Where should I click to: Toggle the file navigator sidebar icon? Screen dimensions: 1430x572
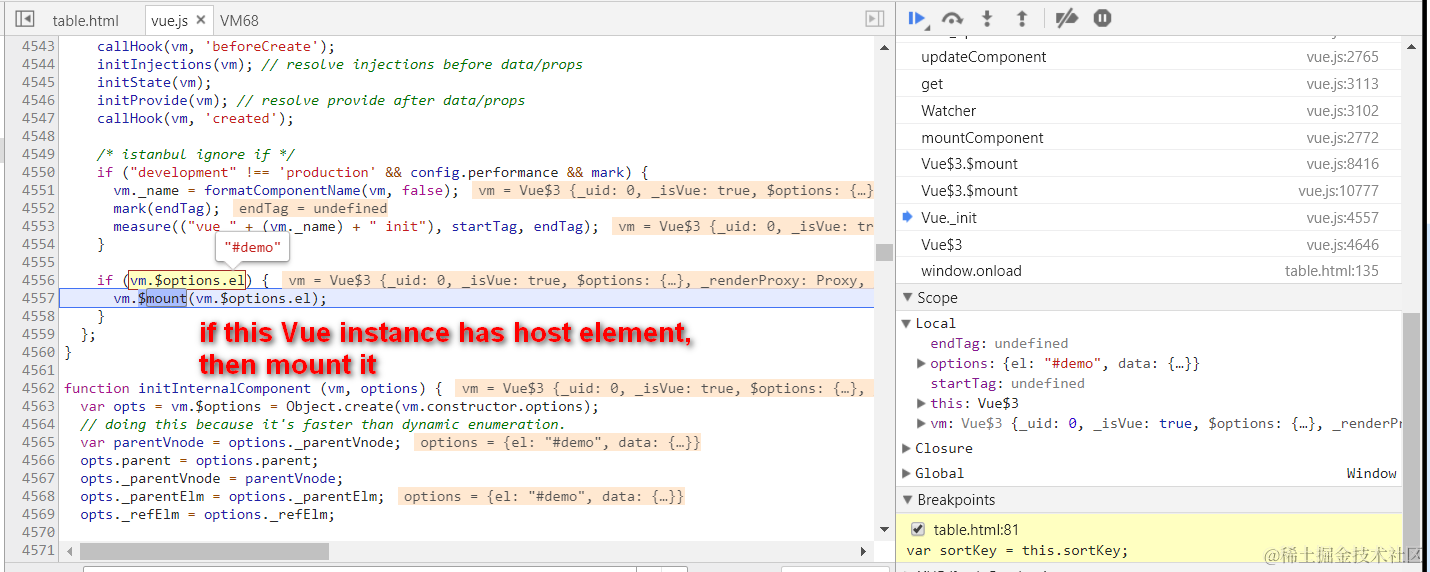point(25,19)
